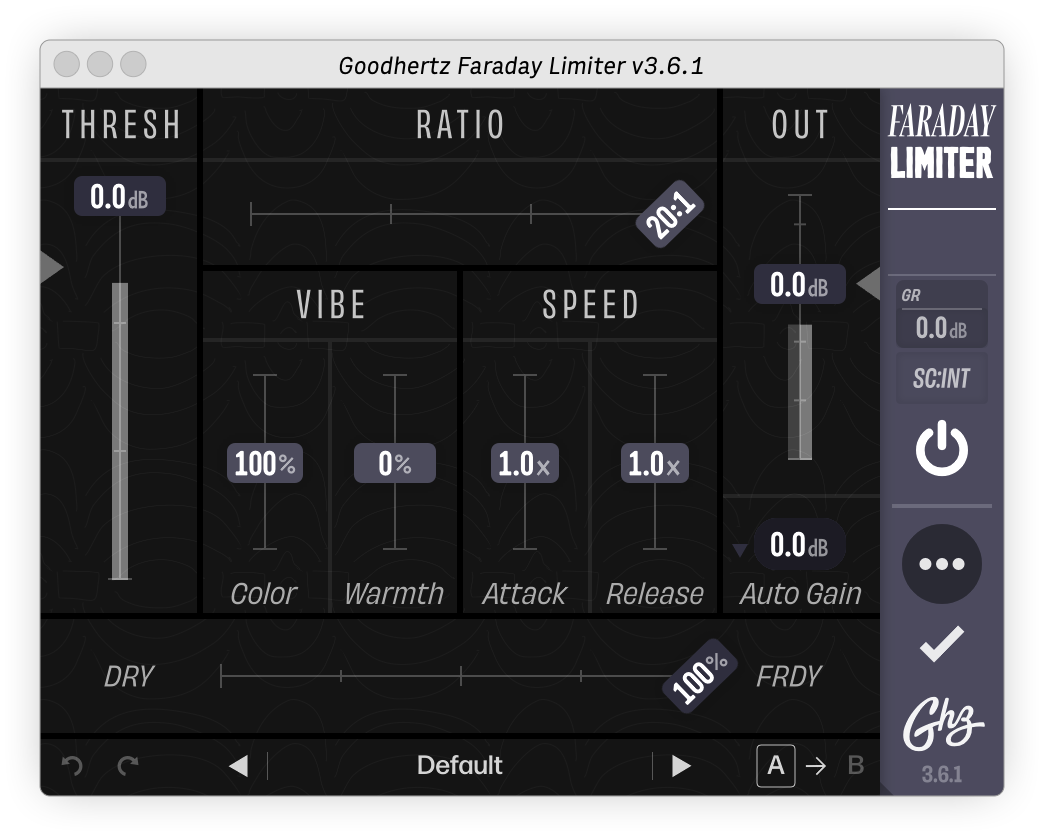Click the THRESH section header
The height and width of the screenshot is (836, 1044).
click(x=121, y=124)
